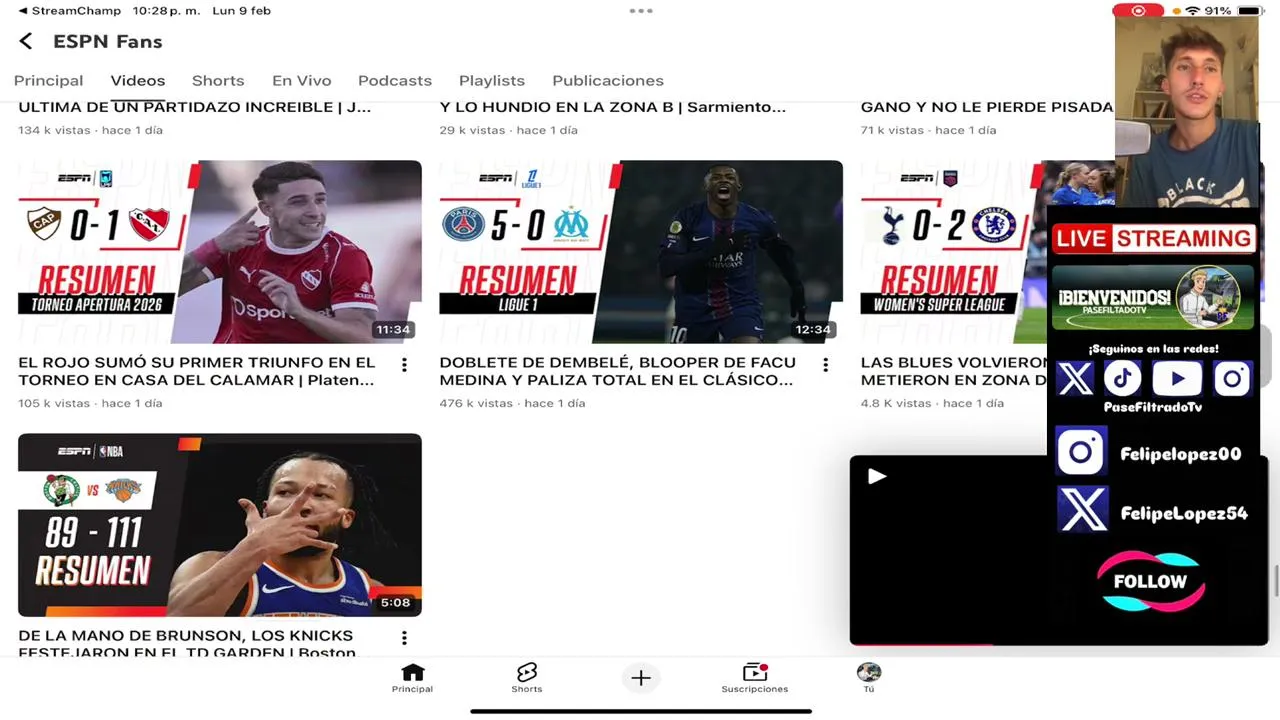Click the FelipeLopez54 handle text
1280x720 pixels.
(1184, 513)
